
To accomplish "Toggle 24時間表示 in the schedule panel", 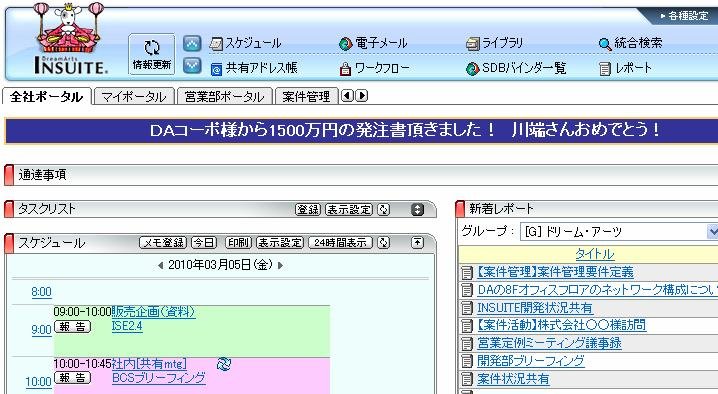I will [340, 242].
